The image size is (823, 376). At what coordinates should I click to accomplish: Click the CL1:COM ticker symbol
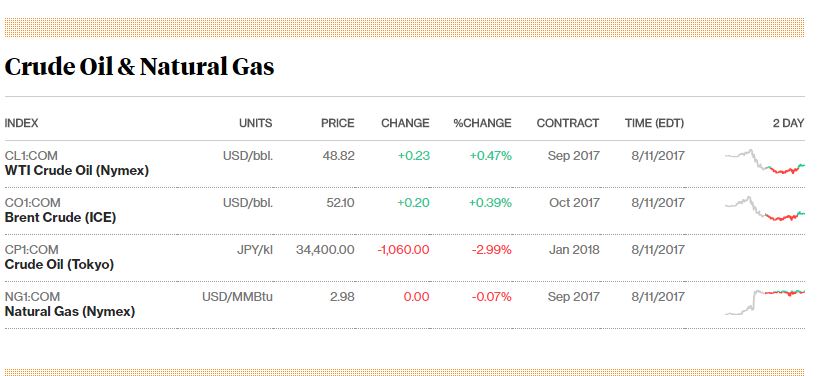pos(31,156)
